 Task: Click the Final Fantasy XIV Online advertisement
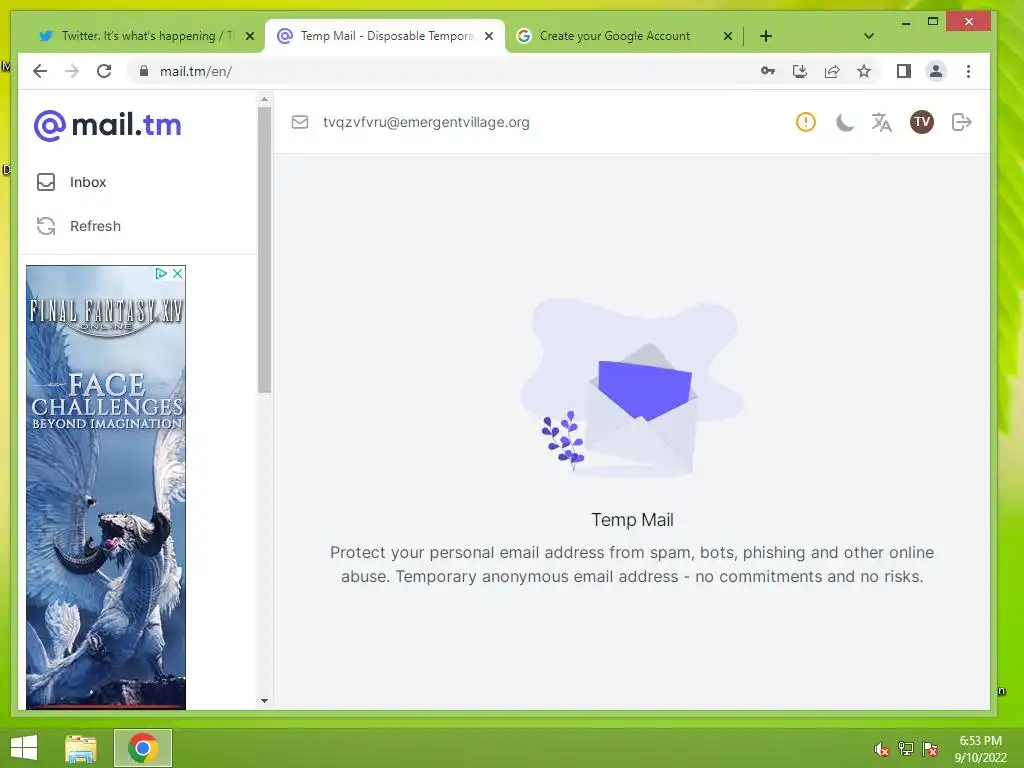106,487
